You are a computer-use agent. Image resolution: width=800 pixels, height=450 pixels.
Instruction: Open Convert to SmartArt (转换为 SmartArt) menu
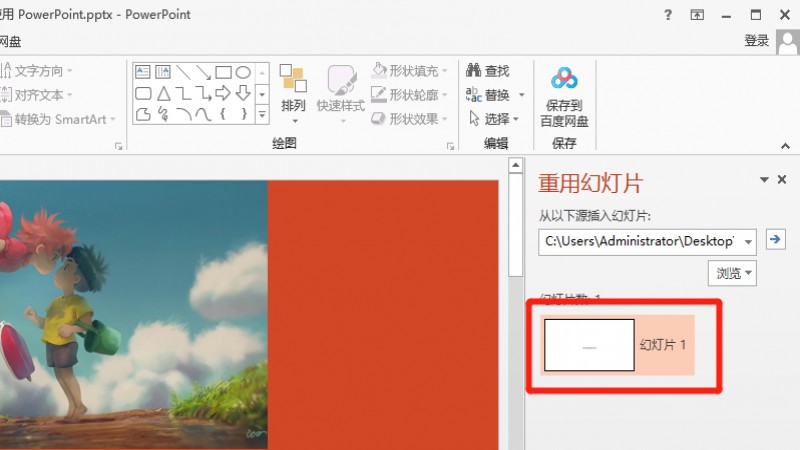[x=58, y=119]
